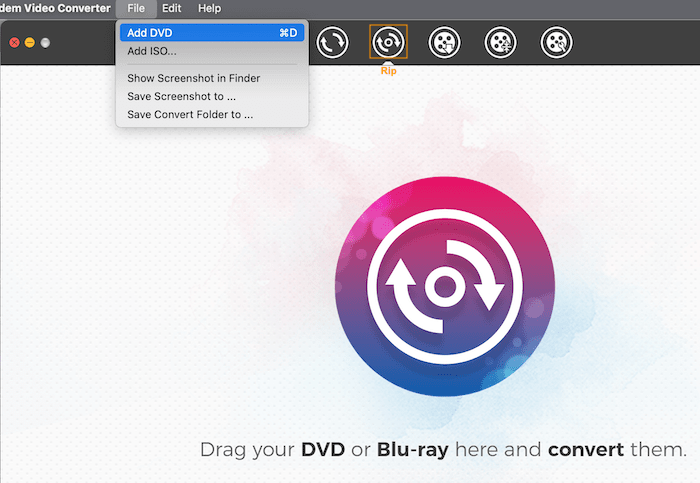Select the highlighted Rip disc icon
This screenshot has height=483, width=700.
(x=388, y=42)
